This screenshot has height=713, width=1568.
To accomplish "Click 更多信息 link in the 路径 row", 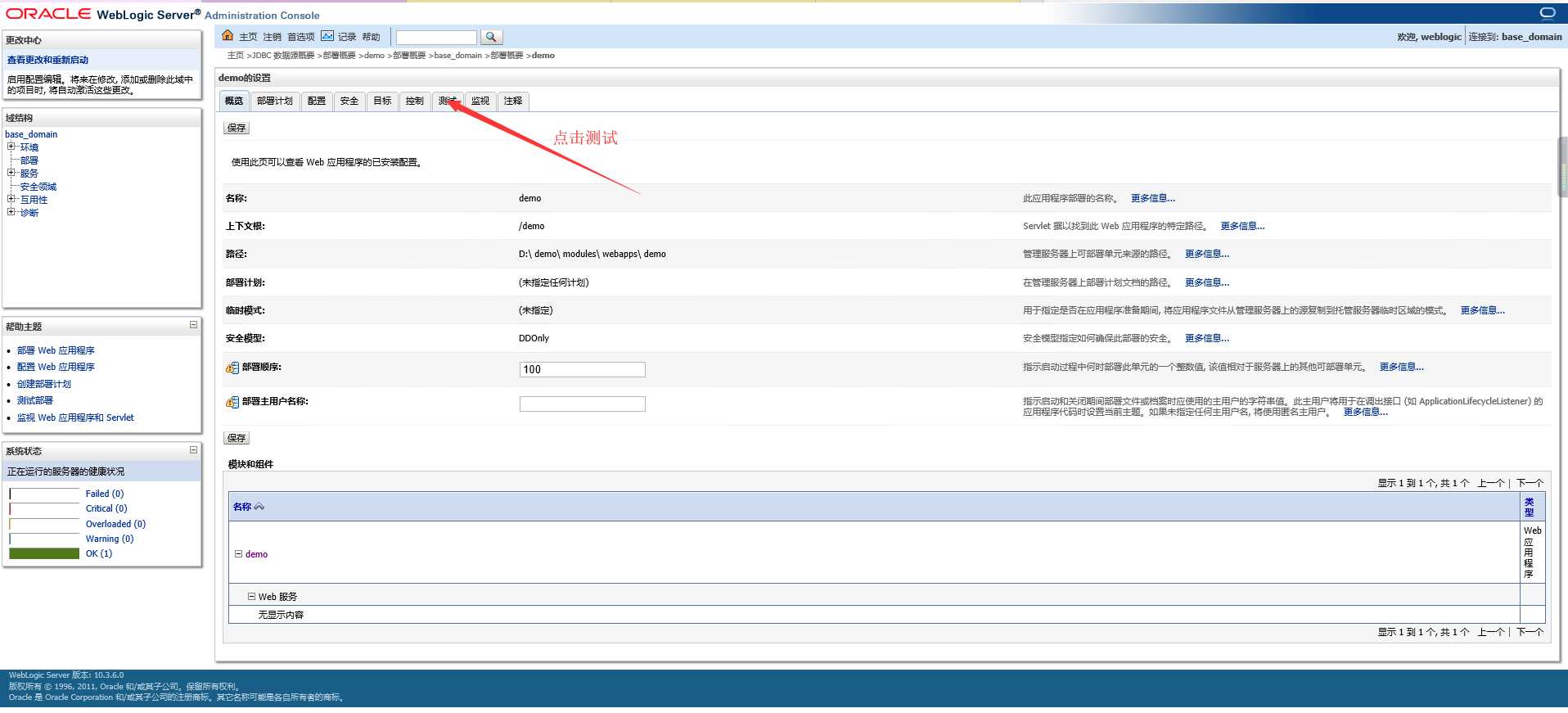I will tap(1207, 254).
